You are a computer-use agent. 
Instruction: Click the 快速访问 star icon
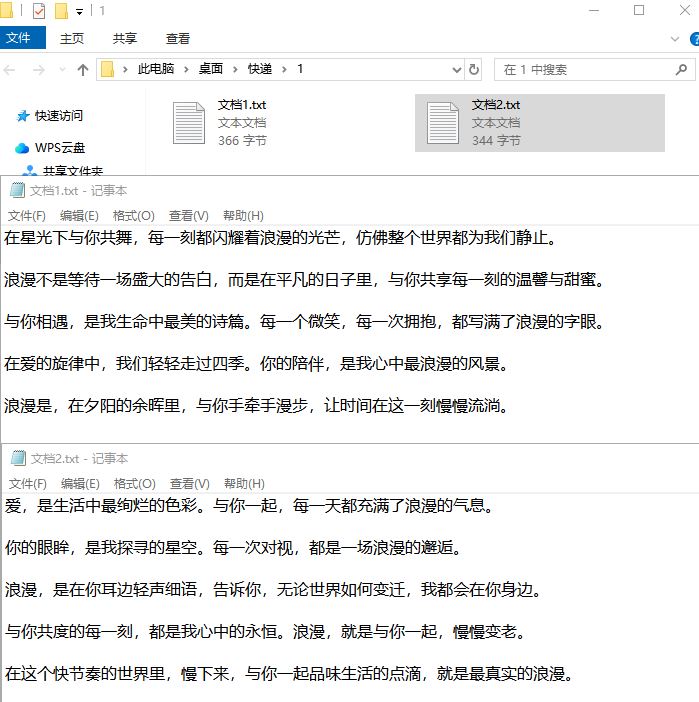[22, 116]
